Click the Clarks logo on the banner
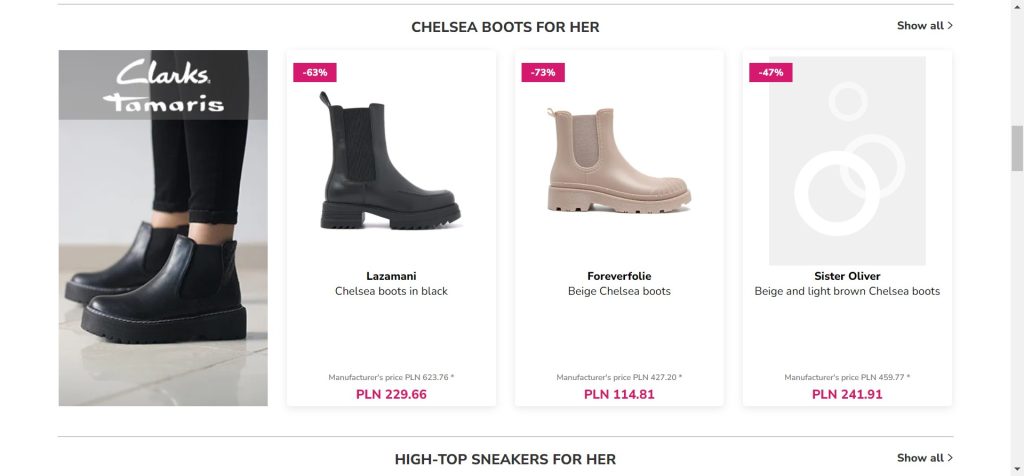The image size is (1024, 476). pyautogui.click(x=163, y=73)
